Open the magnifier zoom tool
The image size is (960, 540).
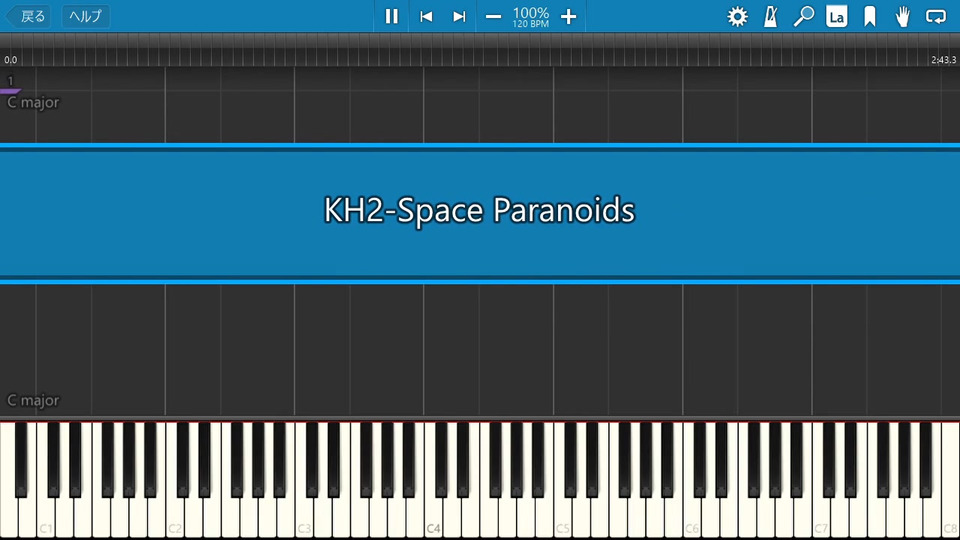(x=803, y=17)
